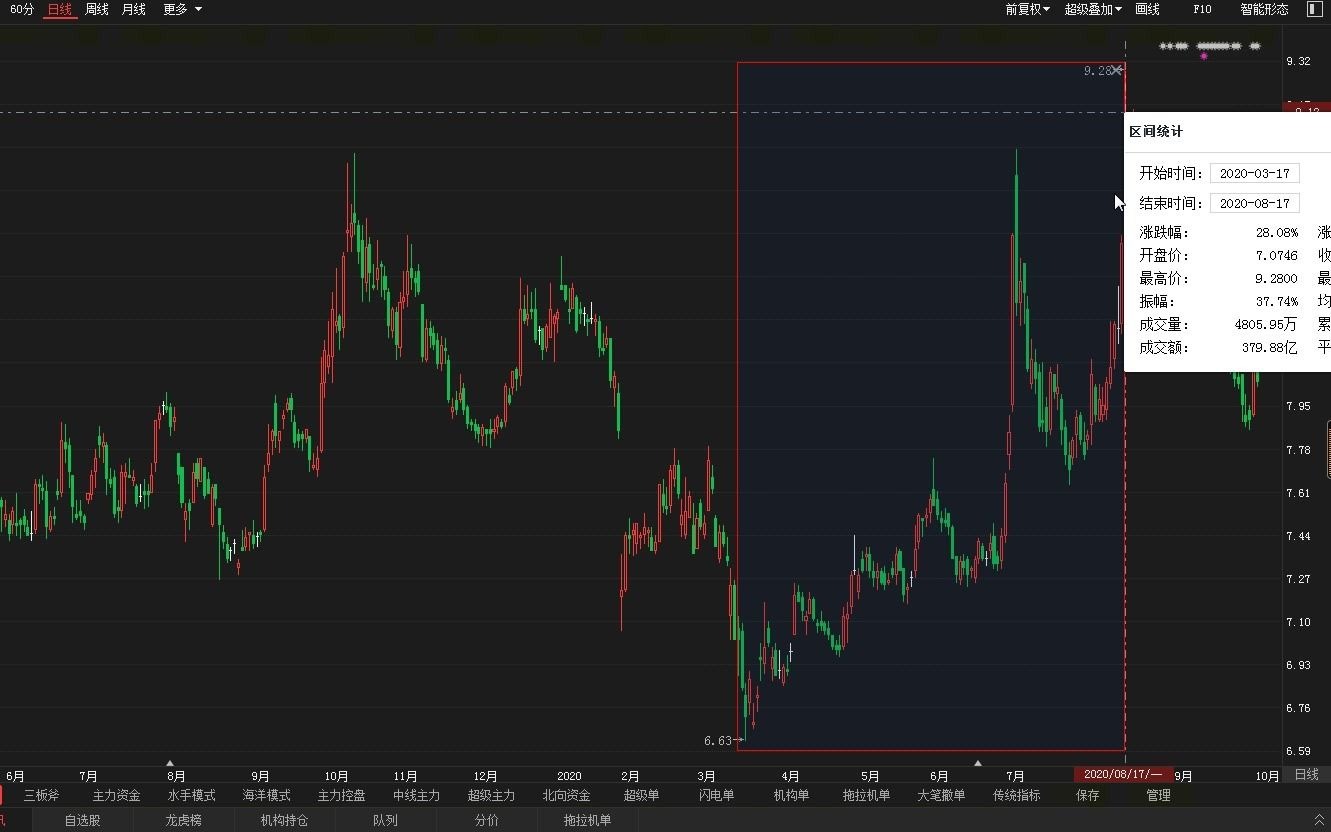Click the 2020/08/17 date marker on axis
Viewport: 1331px width, 832px height.
click(1122, 775)
